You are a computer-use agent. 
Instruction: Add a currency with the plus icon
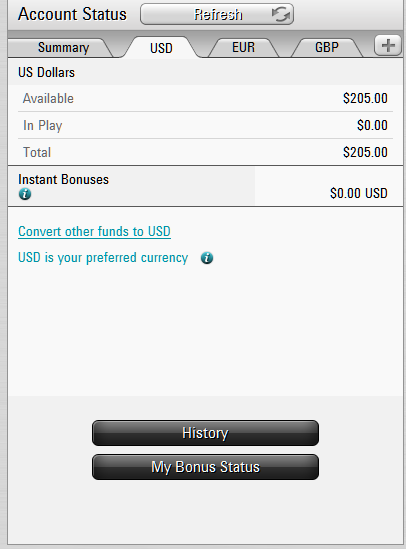388,46
